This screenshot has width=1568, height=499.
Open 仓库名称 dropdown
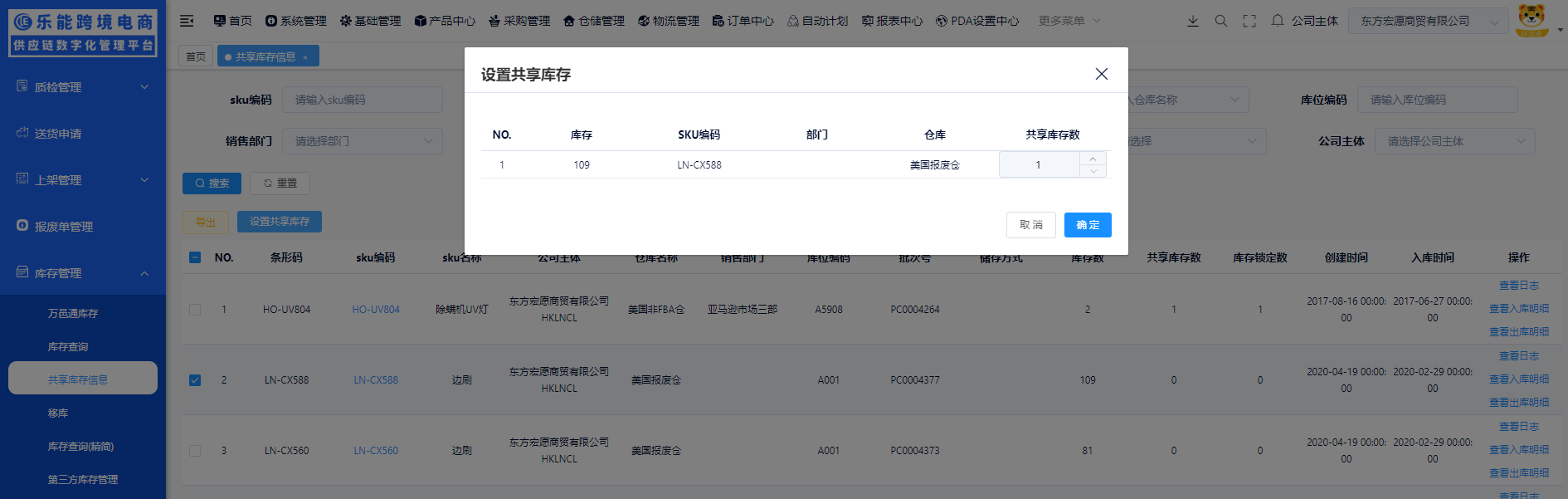coord(1186,100)
